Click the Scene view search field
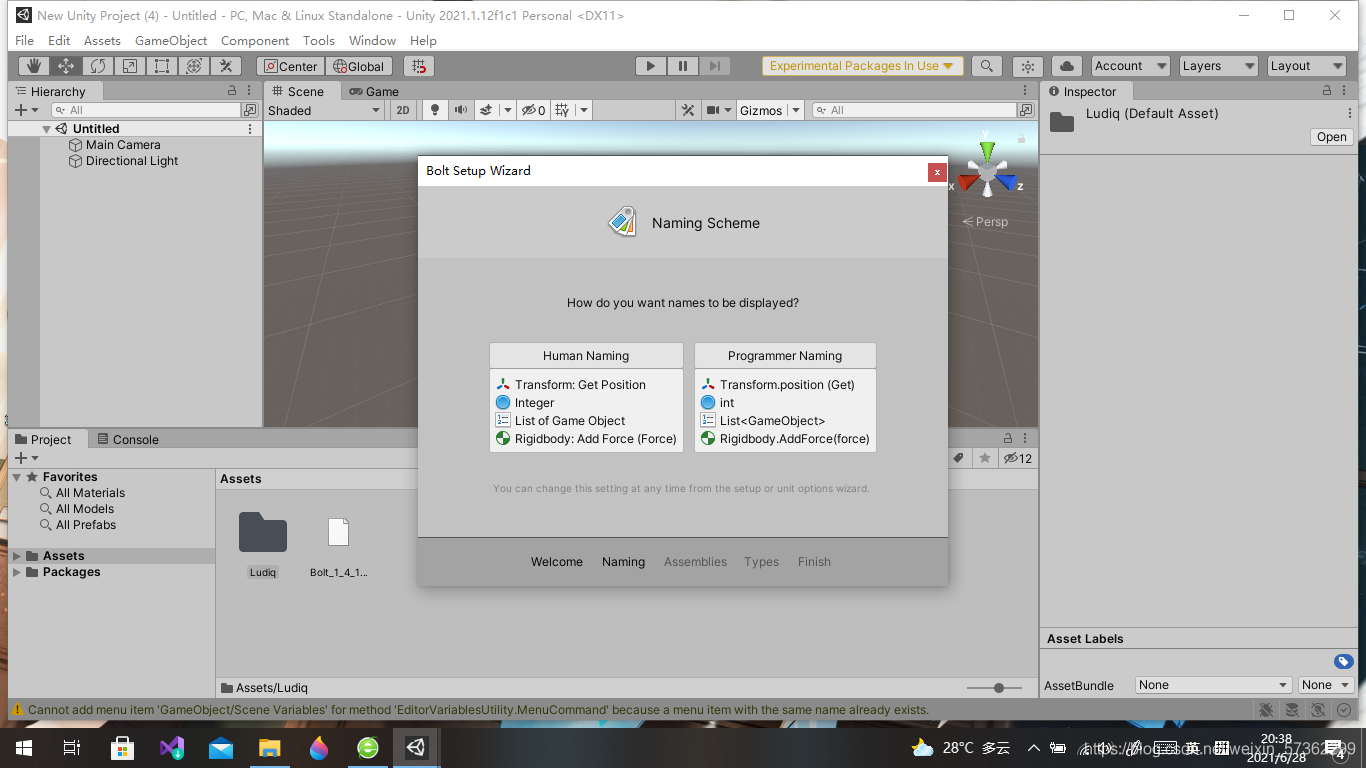 point(914,110)
